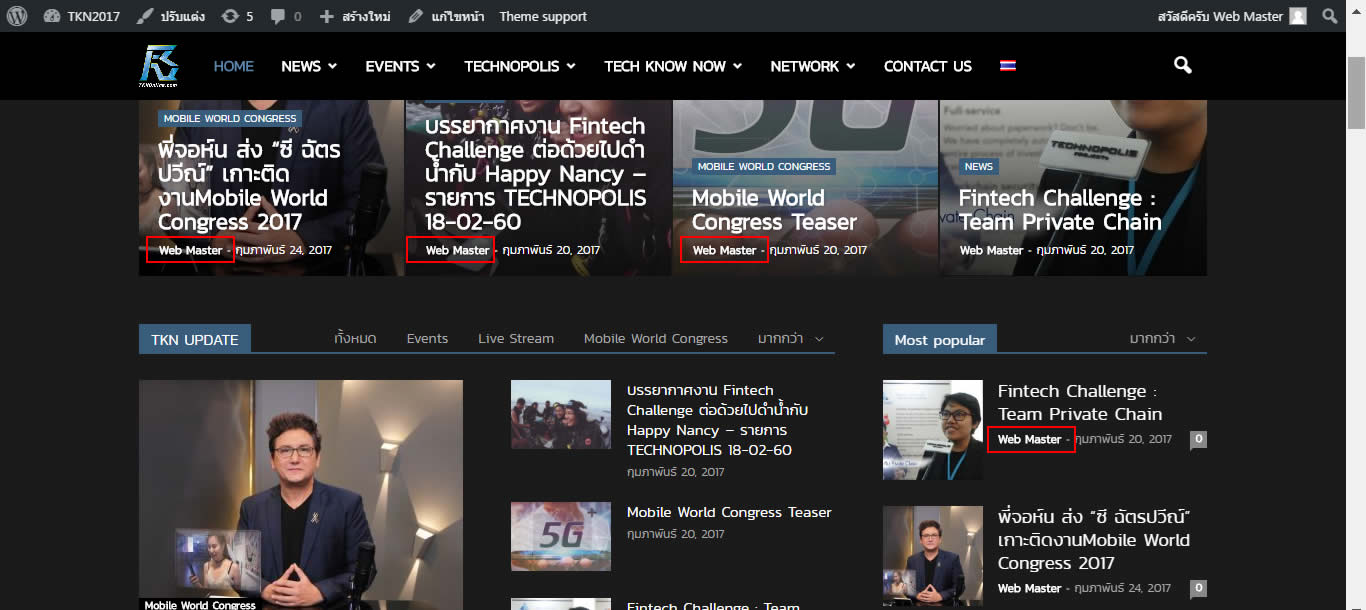Open the 5G thumbnail image
The width and height of the screenshot is (1366, 610).
click(561, 536)
